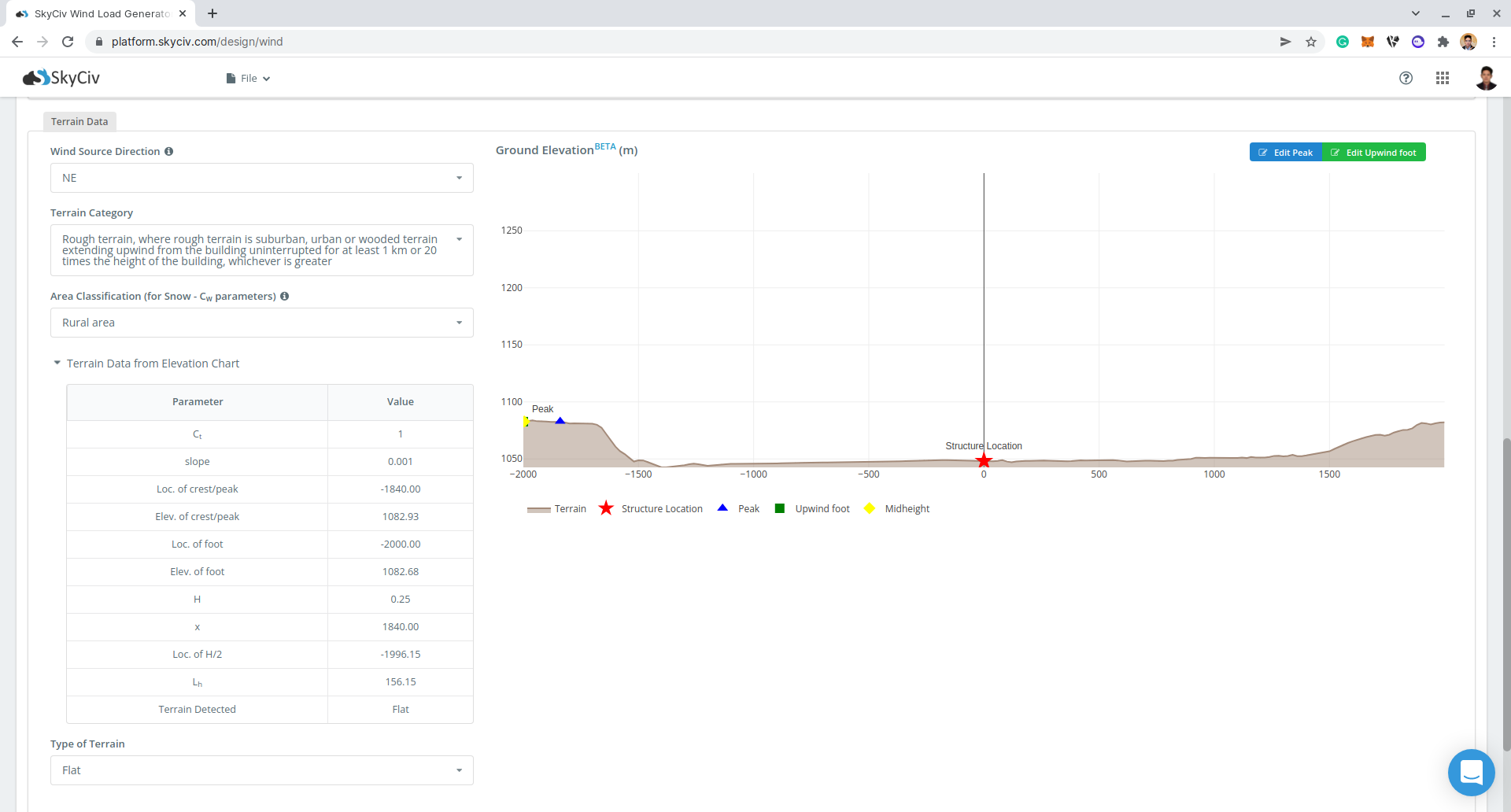Click the SkyCiv logo
Screen dimensions: 1511x812
coord(61,78)
